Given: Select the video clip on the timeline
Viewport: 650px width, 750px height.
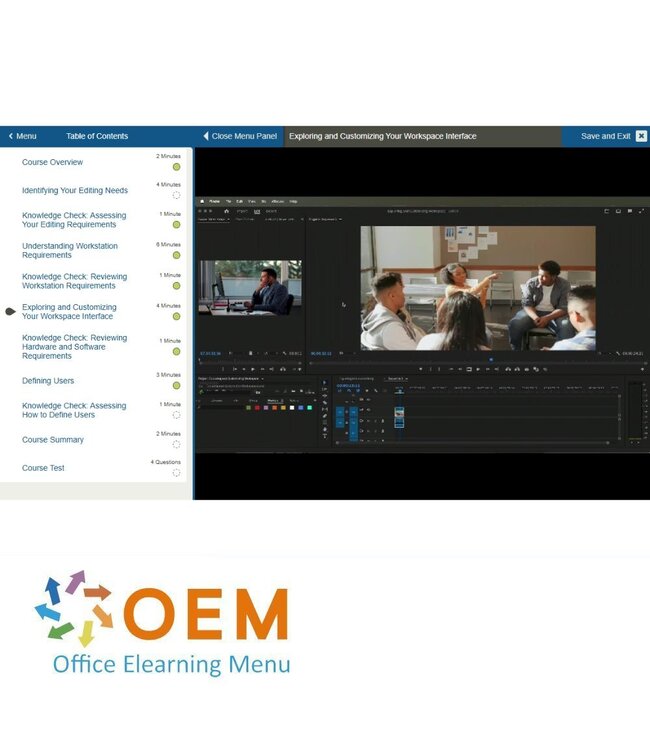Looking at the screenshot, I should click(x=399, y=412).
